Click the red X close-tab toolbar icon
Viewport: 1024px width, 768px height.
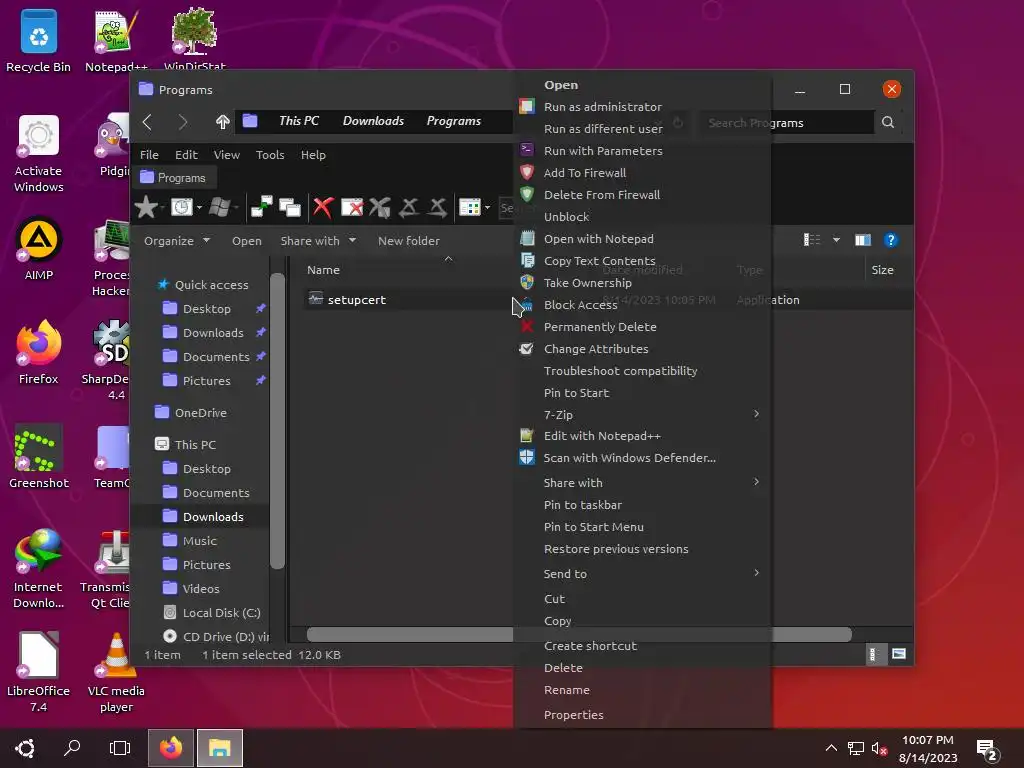tap(323, 208)
